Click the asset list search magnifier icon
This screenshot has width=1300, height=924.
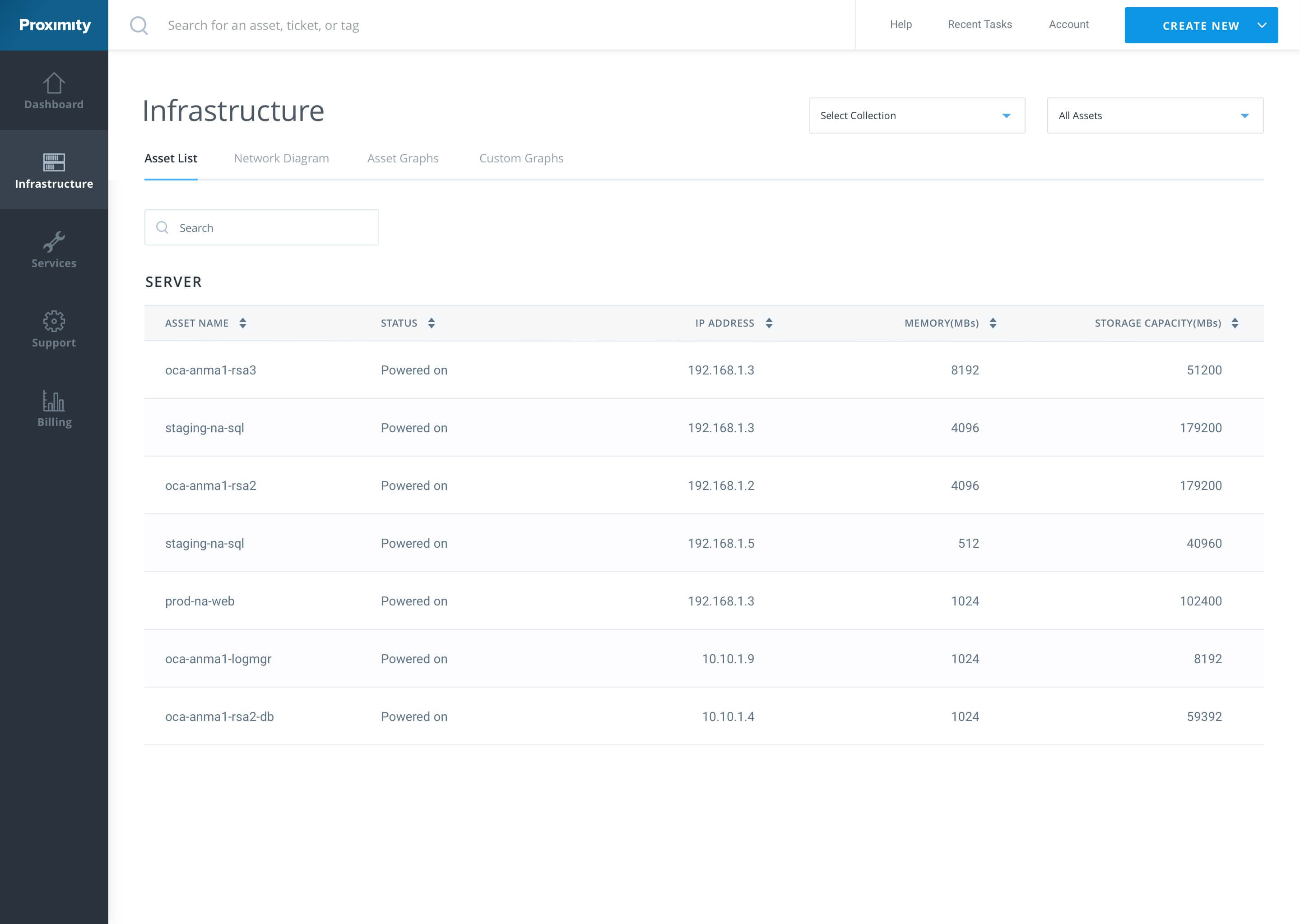point(162,227)
